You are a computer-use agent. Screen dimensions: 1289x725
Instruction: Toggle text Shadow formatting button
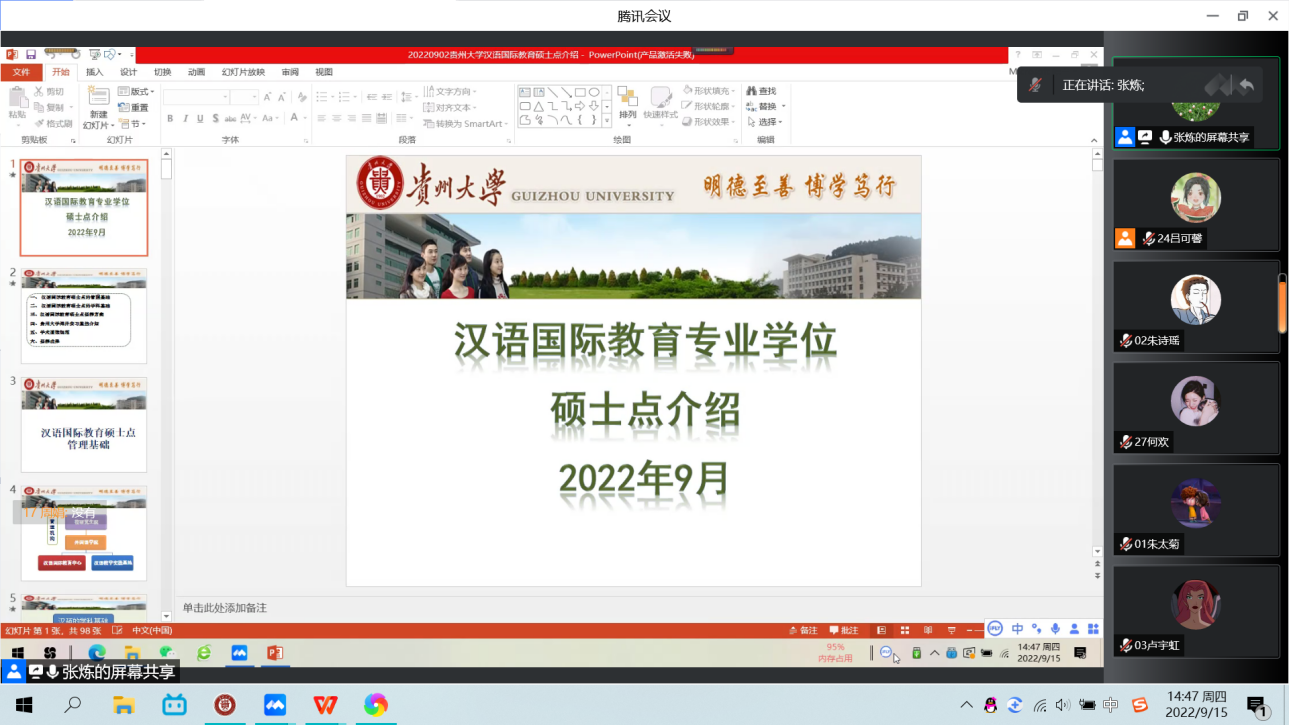pyautogui.click(x=215, y=118)
